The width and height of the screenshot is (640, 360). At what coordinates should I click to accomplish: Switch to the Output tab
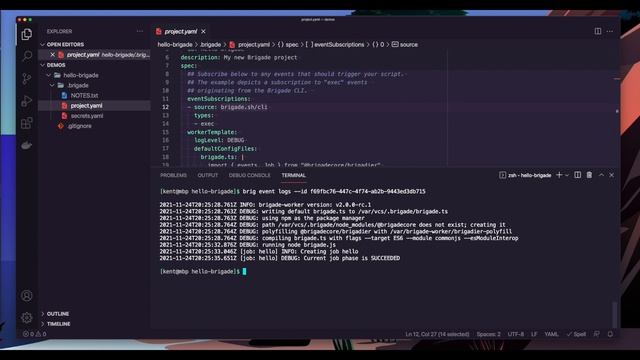tap(208, 175)
